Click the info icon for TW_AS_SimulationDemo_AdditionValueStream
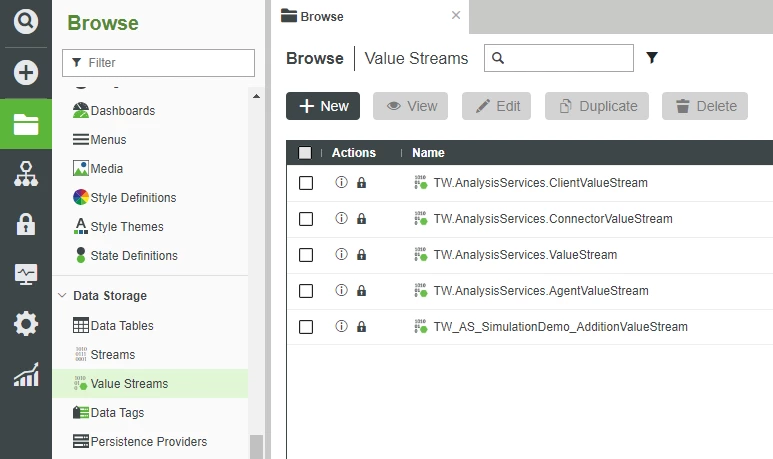Viewport: 773px width, 459px height. [x=341, y=326]
